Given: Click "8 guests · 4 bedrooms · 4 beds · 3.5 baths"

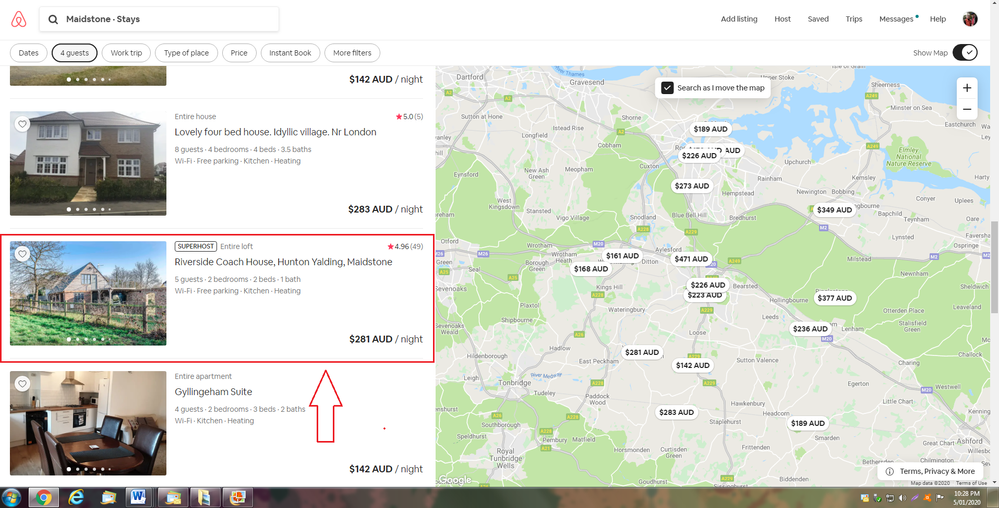Looking at the screenshot, I should tap(243, 150).
